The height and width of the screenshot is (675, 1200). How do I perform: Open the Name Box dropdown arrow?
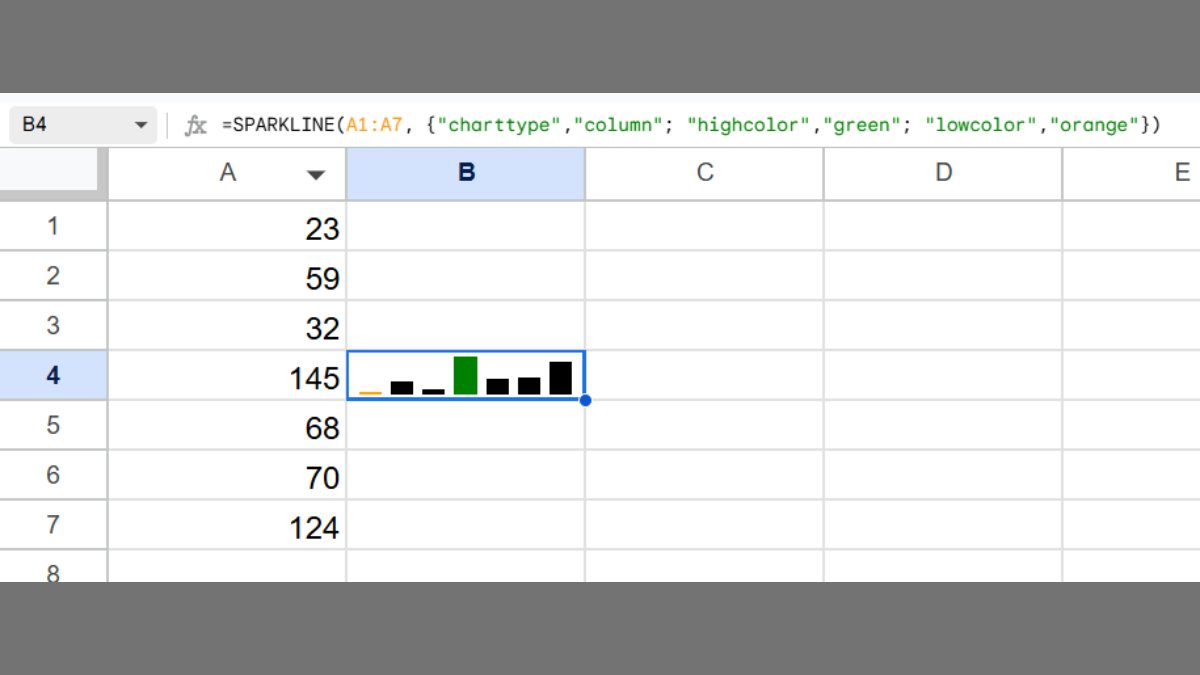(141, 126)
